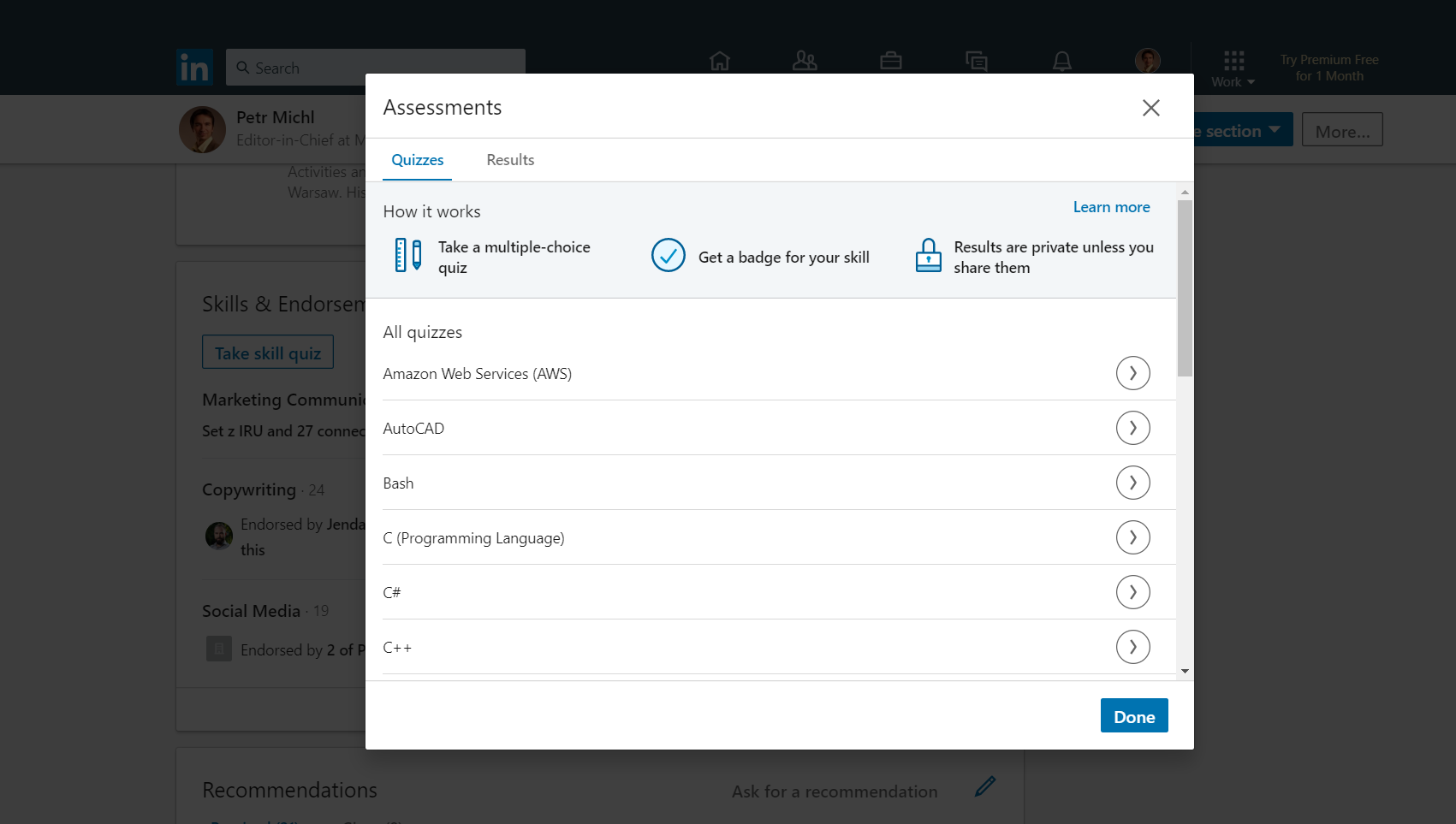Open the C# quiz chevron
Screen dimensions: 1456x824
tap(1133, 592)
